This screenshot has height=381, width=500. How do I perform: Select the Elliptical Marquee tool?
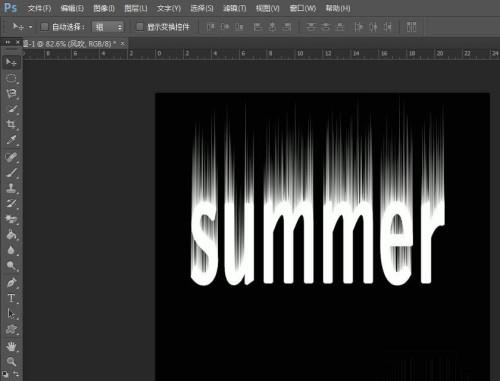click(11, 78)
